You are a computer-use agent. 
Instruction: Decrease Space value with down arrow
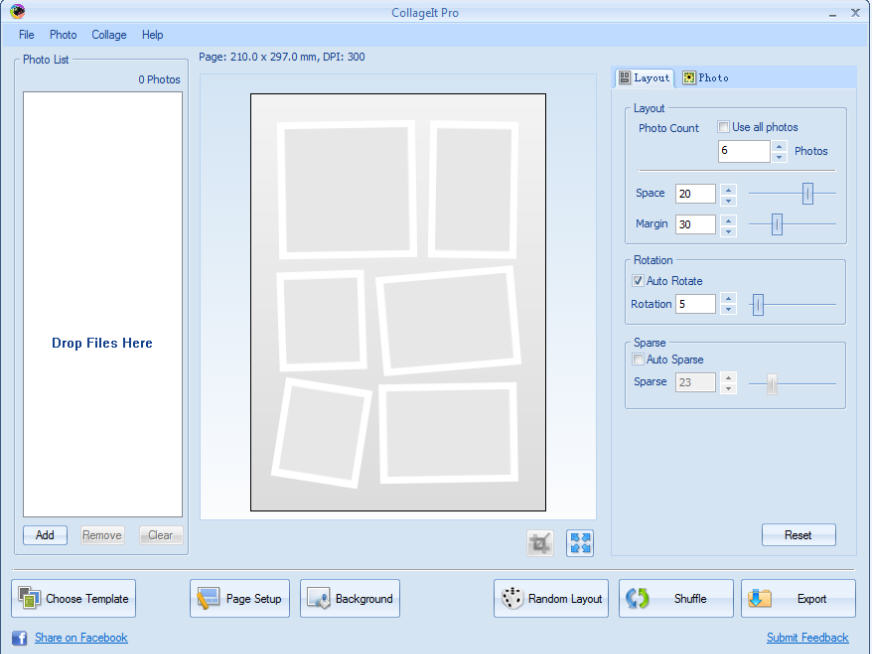click(x=729, y=200)
